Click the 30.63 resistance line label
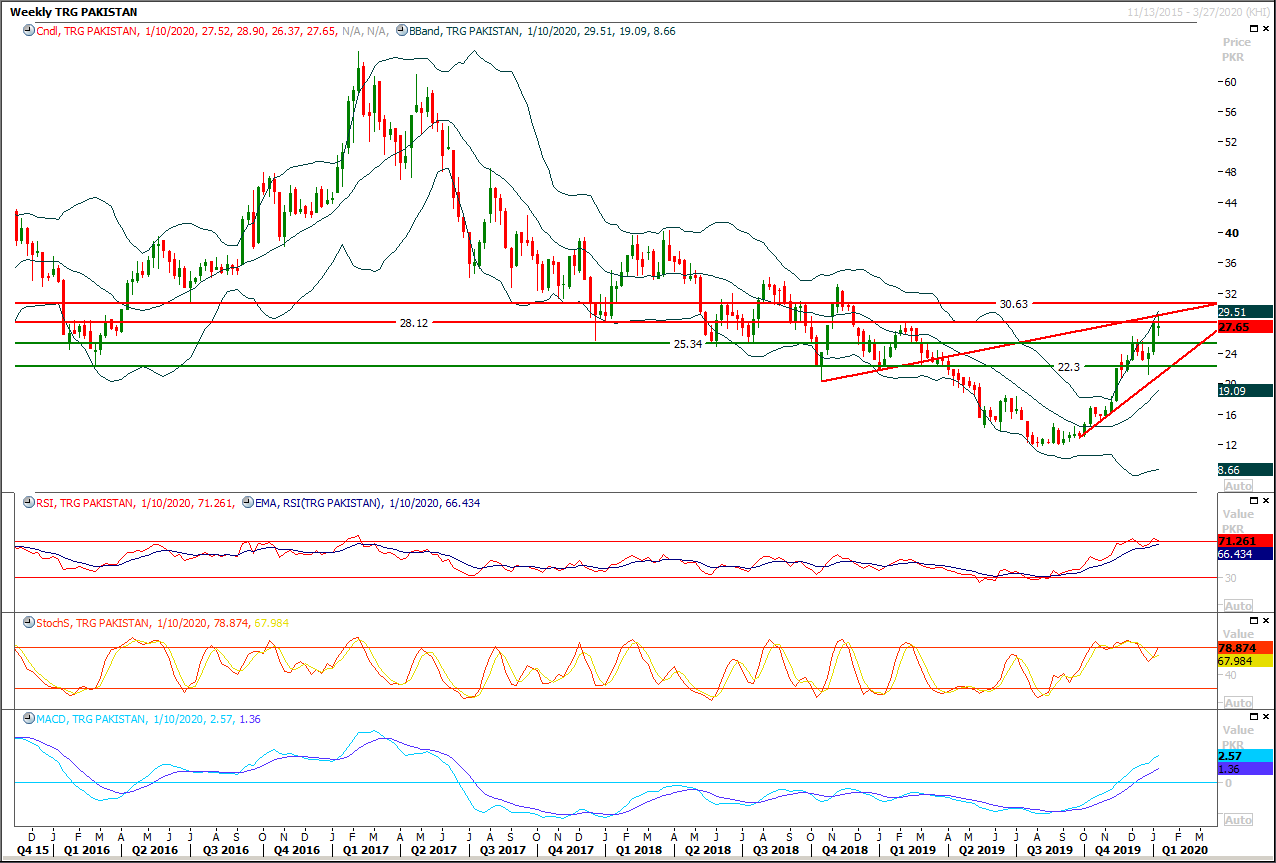This screenshot has width=1276, height=863. coord(1013,303)
